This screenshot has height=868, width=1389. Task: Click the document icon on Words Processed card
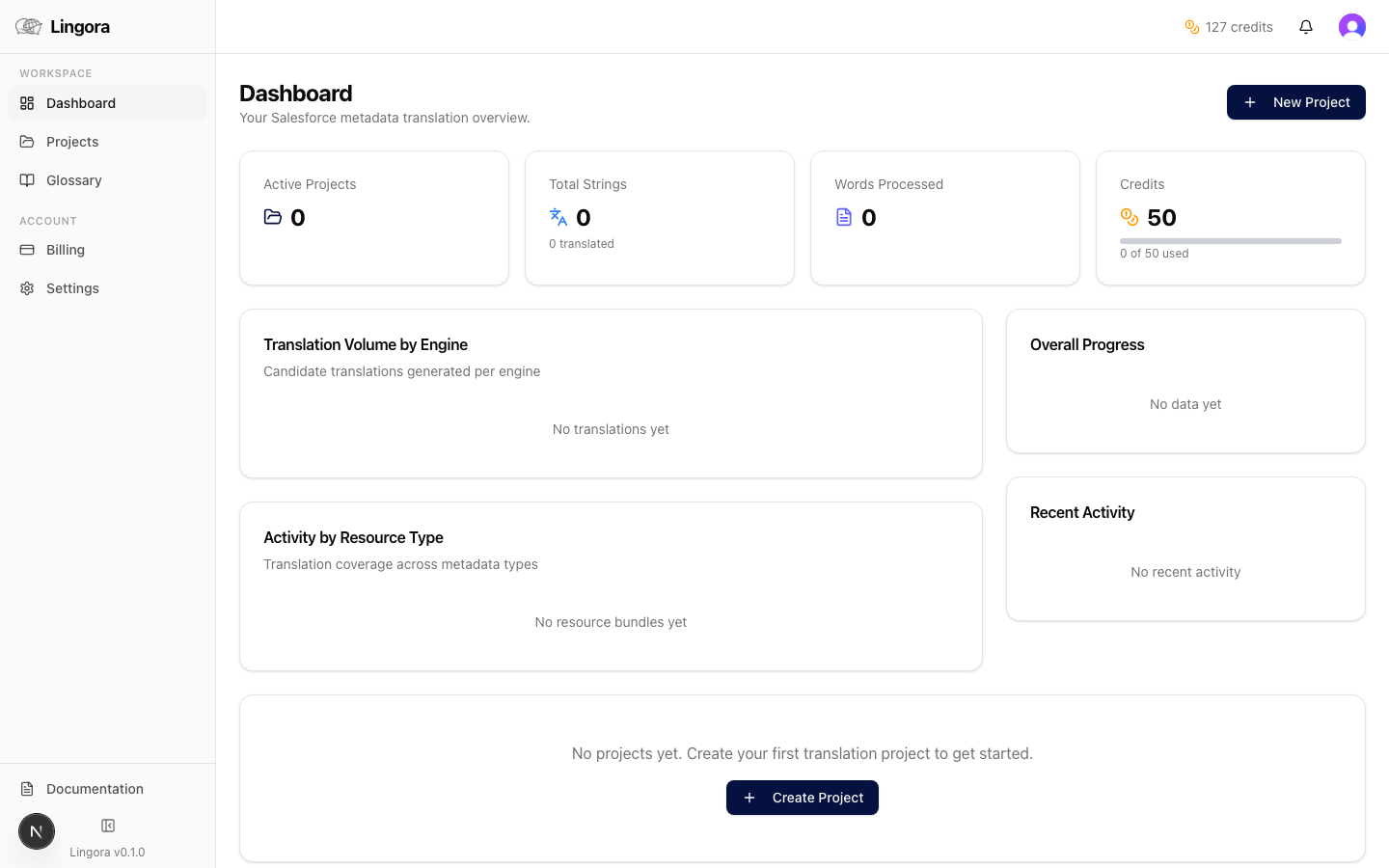pyautogui.click(x=844, y=217)
